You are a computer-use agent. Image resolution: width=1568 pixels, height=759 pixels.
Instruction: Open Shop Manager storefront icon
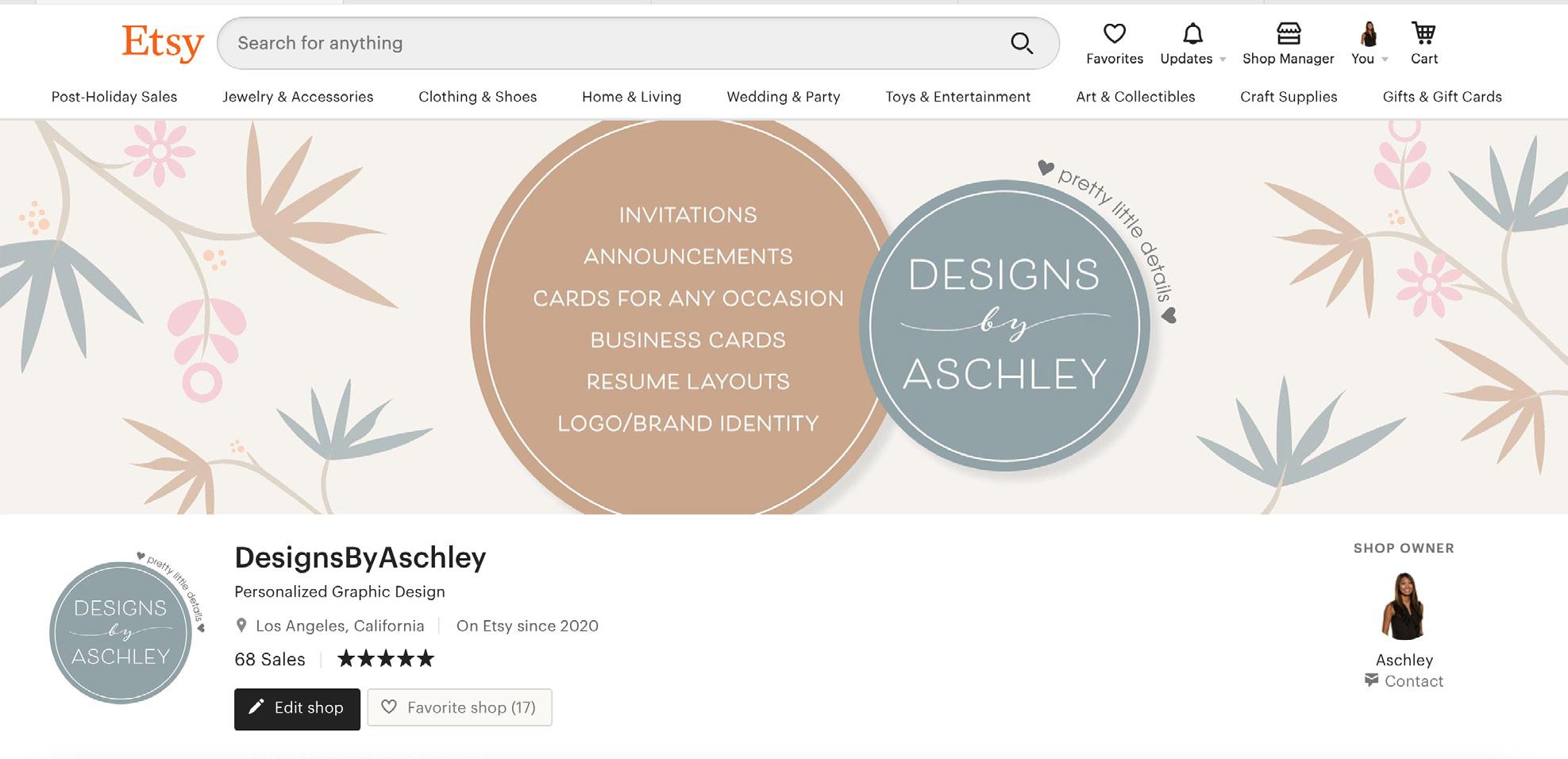click(x=1289, y=33)
